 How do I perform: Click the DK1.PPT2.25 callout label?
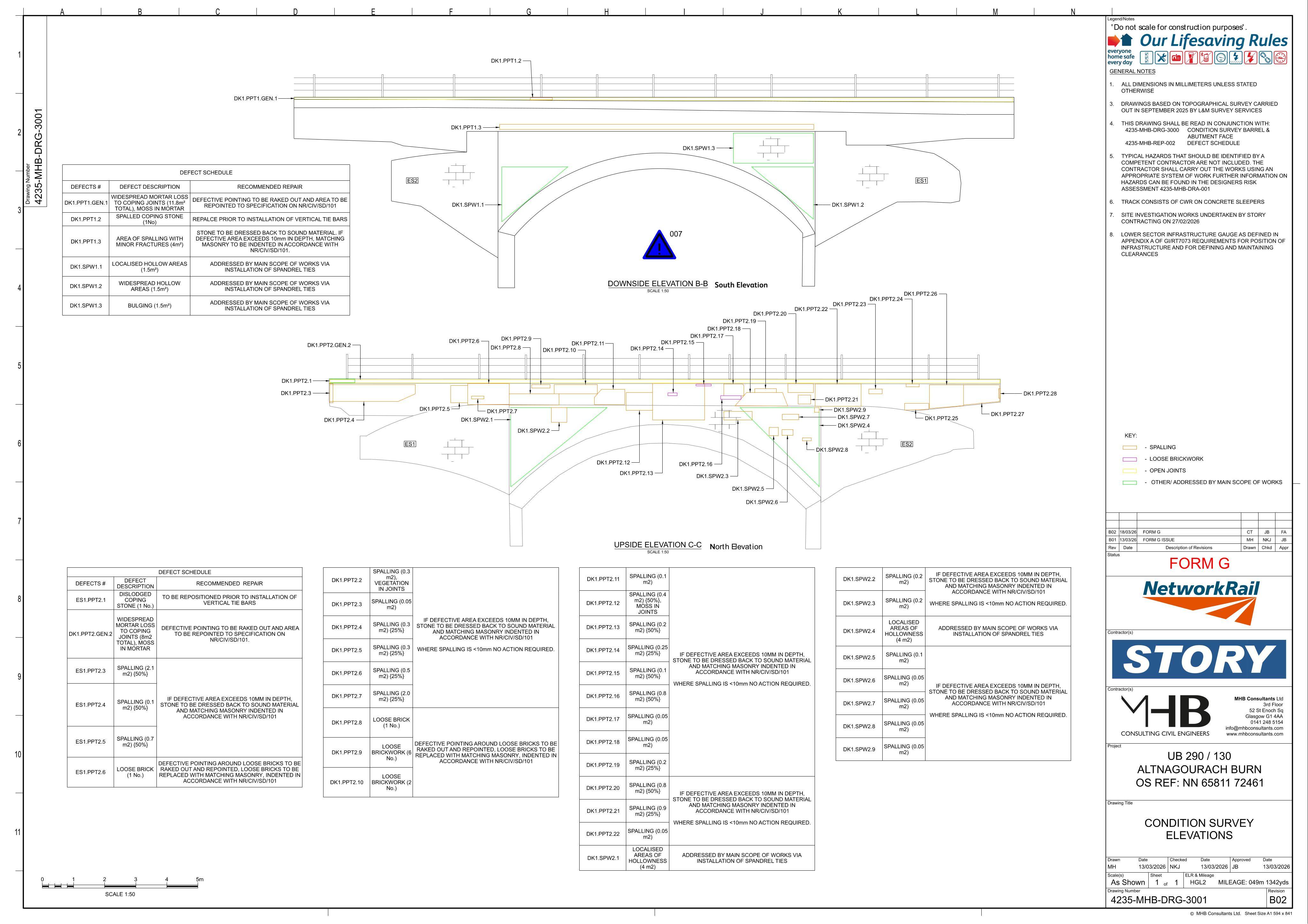[x=941, y=418]
